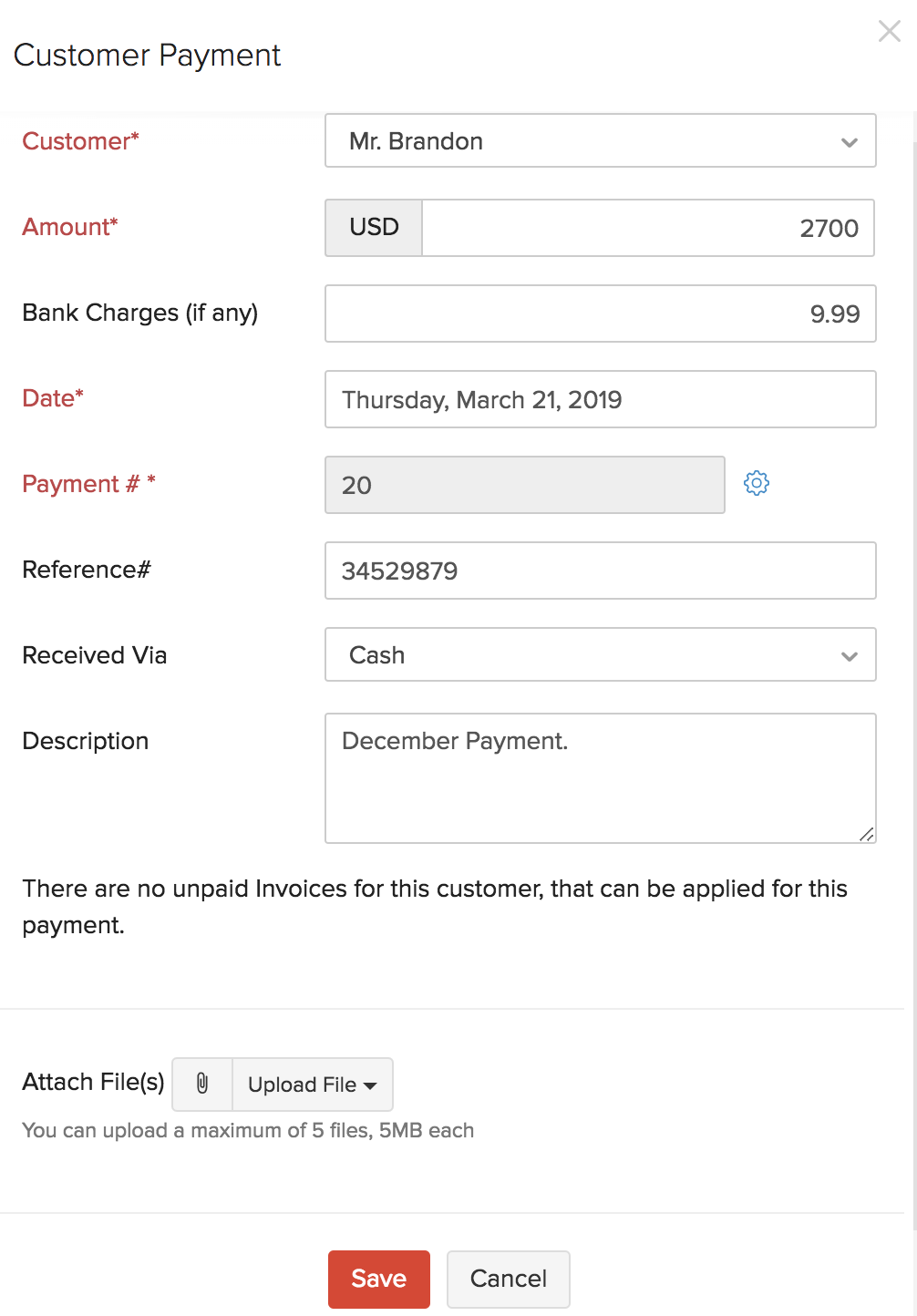Click into the Description text area

pyautogui.click(x=599, y=778)
